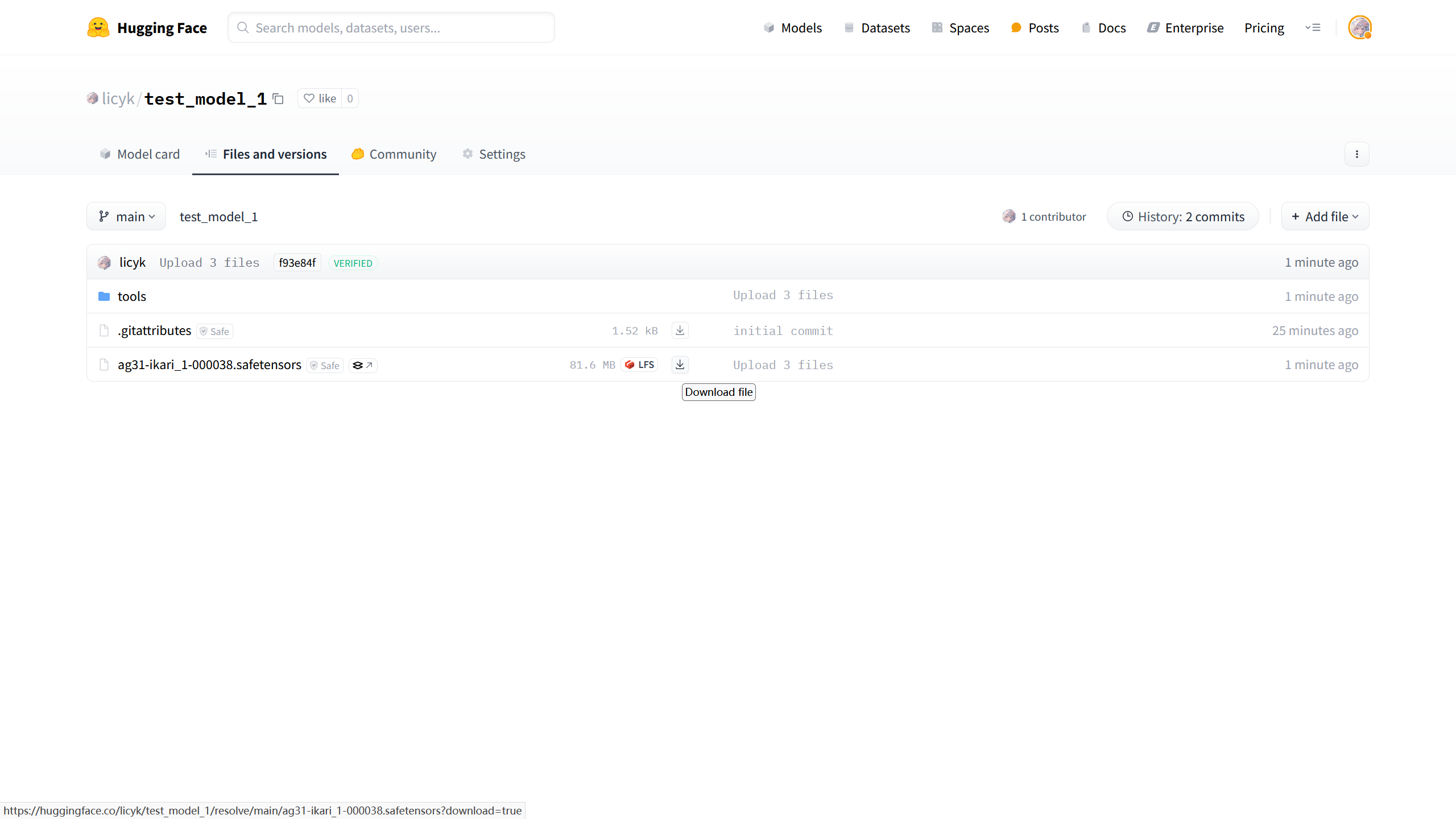This screenshot has width=1456, height=819.
Task: Open the Community tab
Action: [394, 154]
